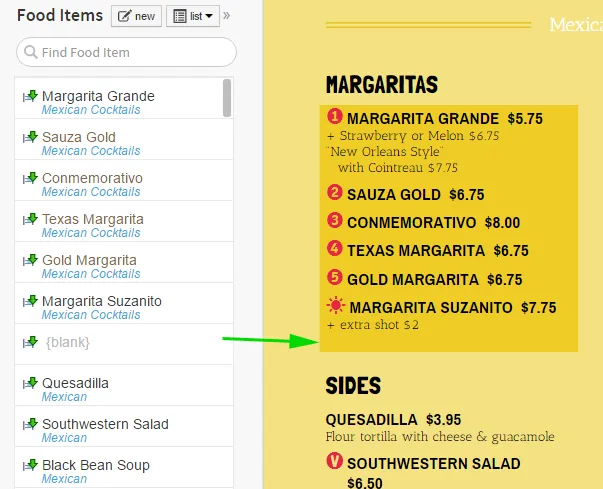The width and height of the screenshot is (603, 489).
Task: Click green arrow icon beside Sauza Gold
Action: (31, 137)
